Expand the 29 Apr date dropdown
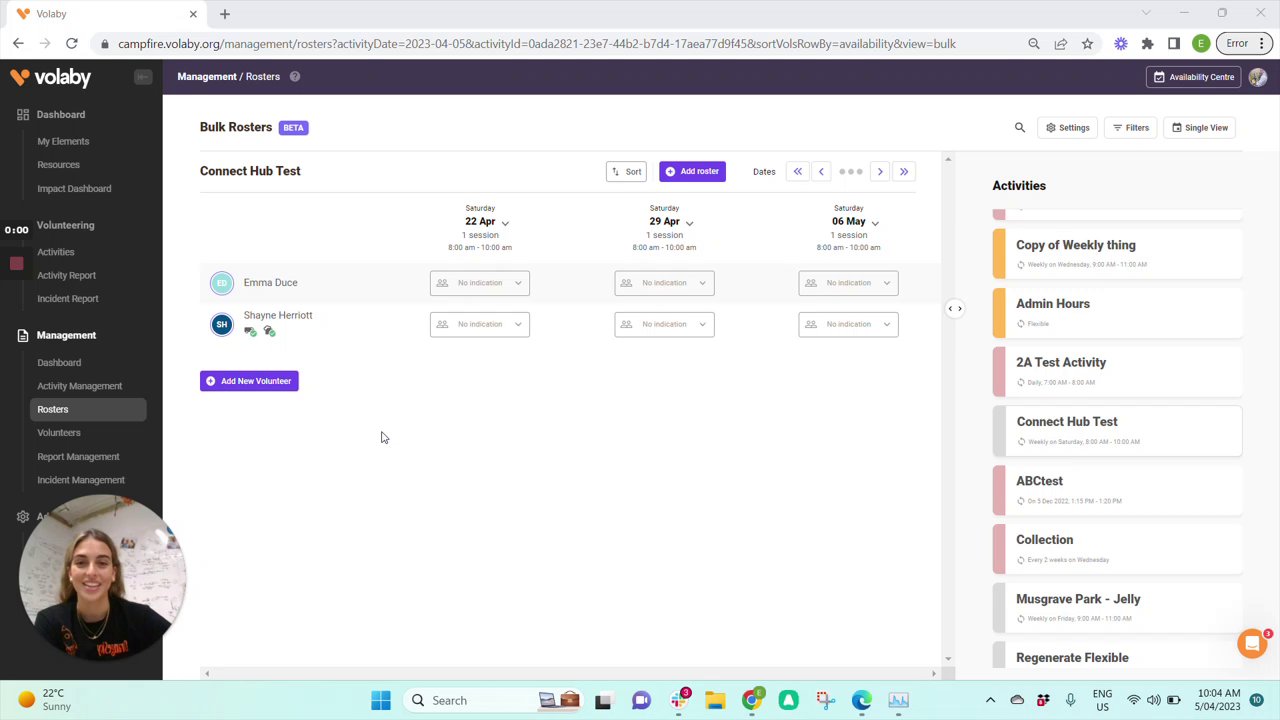Viewport: 1280px width, 720px height. [689, 222]
